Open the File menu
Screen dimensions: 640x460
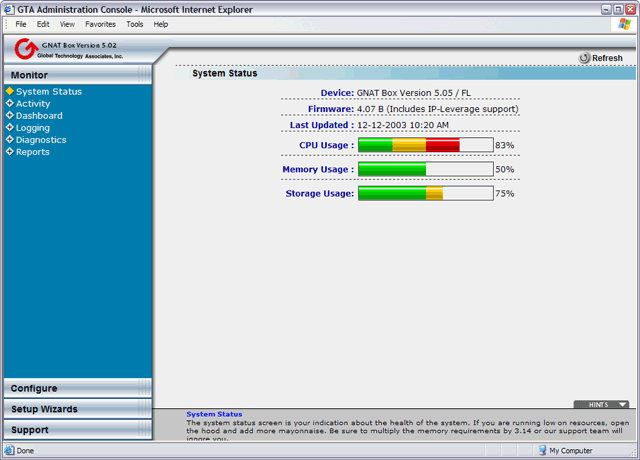21,24
